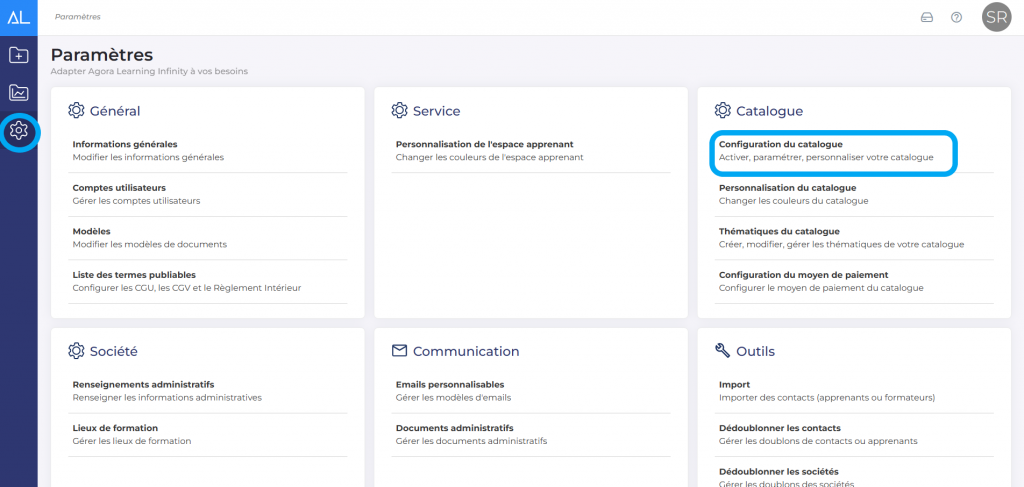The image size is (1024, 487).
Task: Select Thématiques du catalogue
Action: click(x=780, y=231)
